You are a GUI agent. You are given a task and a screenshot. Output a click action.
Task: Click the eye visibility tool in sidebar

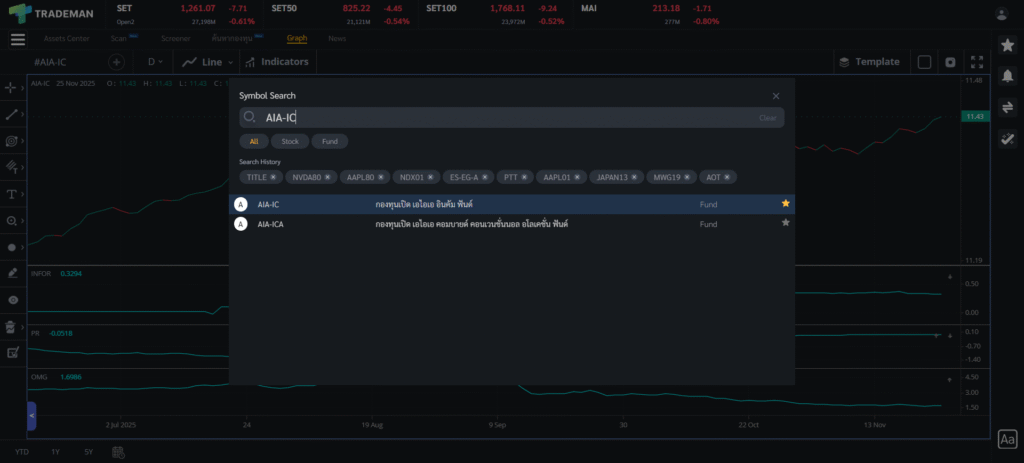13,300
